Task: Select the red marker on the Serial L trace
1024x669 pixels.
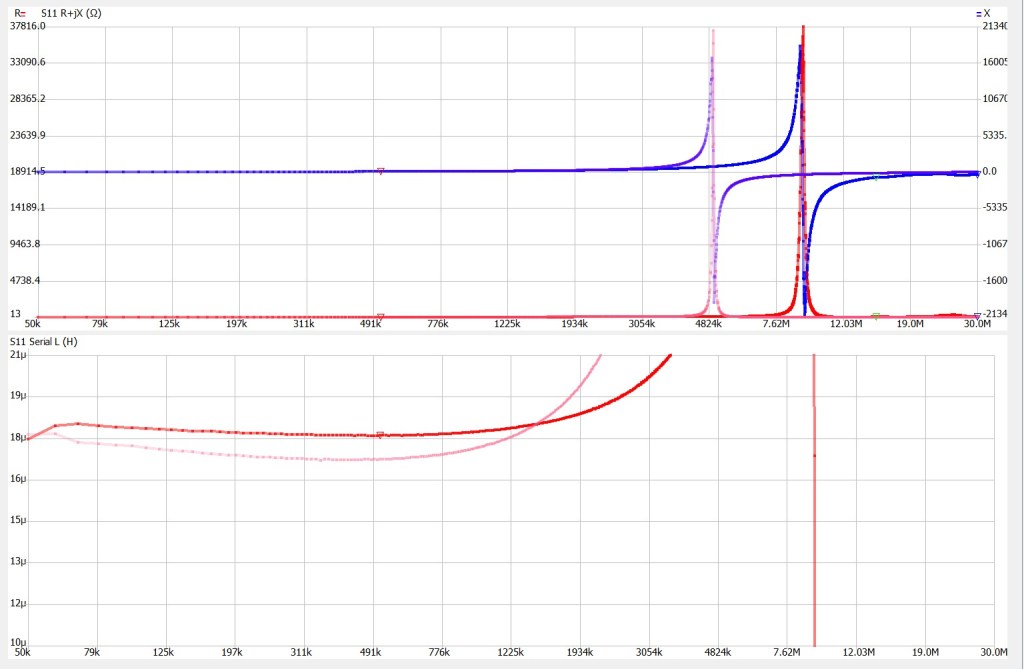Action: (x=380, y=434)
